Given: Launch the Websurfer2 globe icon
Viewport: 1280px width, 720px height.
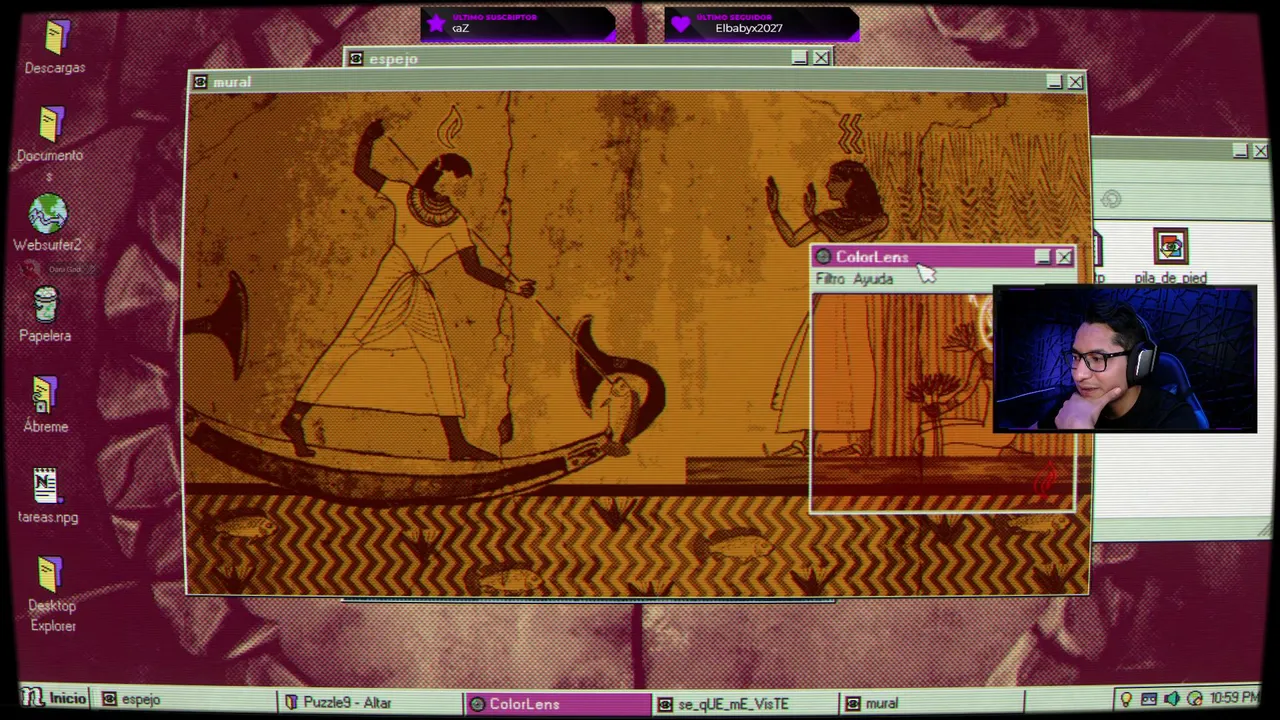Looking at the screenshot, I should click(x=48, y=222).
